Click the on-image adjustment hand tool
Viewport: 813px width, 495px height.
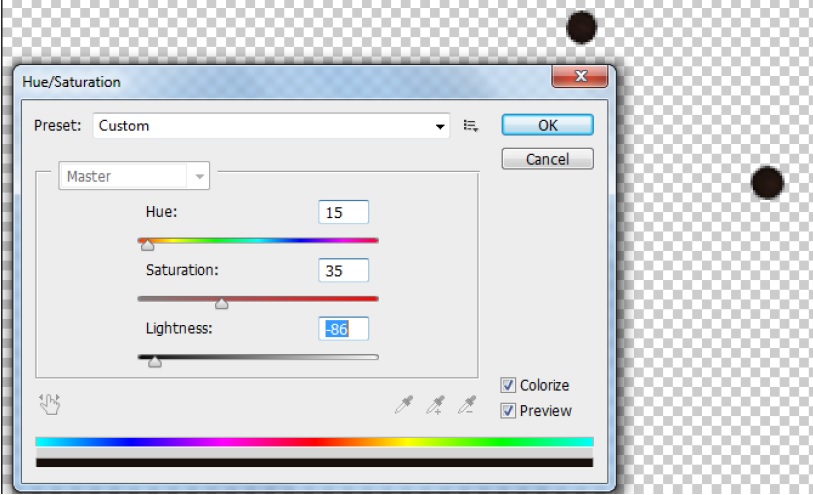tap(49, 403)
